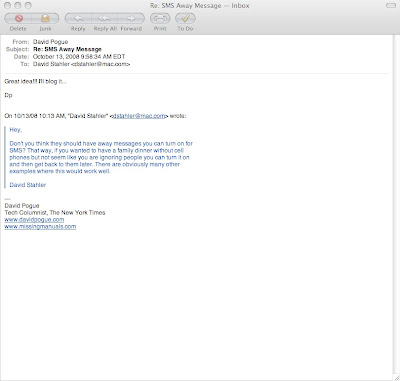Click the window resize grip corner
Image resolution: width=400 pixels, height=381 pixels.
tap(396, 377)
